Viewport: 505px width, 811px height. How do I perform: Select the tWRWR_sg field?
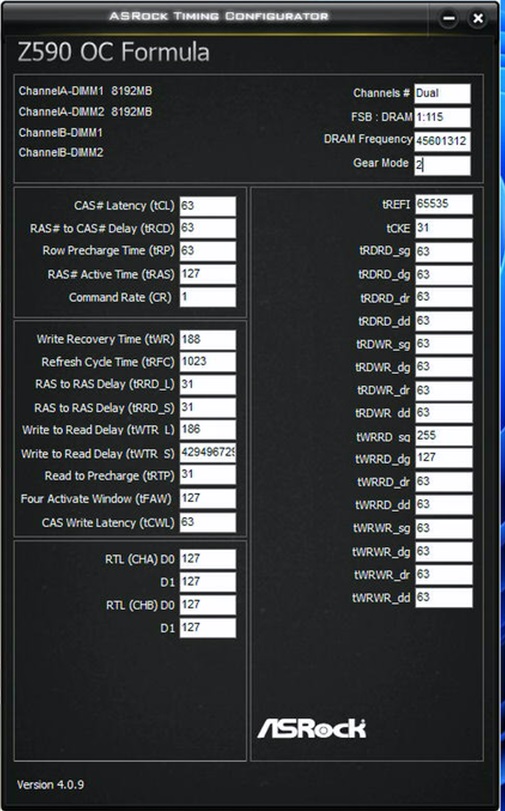coord(443,529)
